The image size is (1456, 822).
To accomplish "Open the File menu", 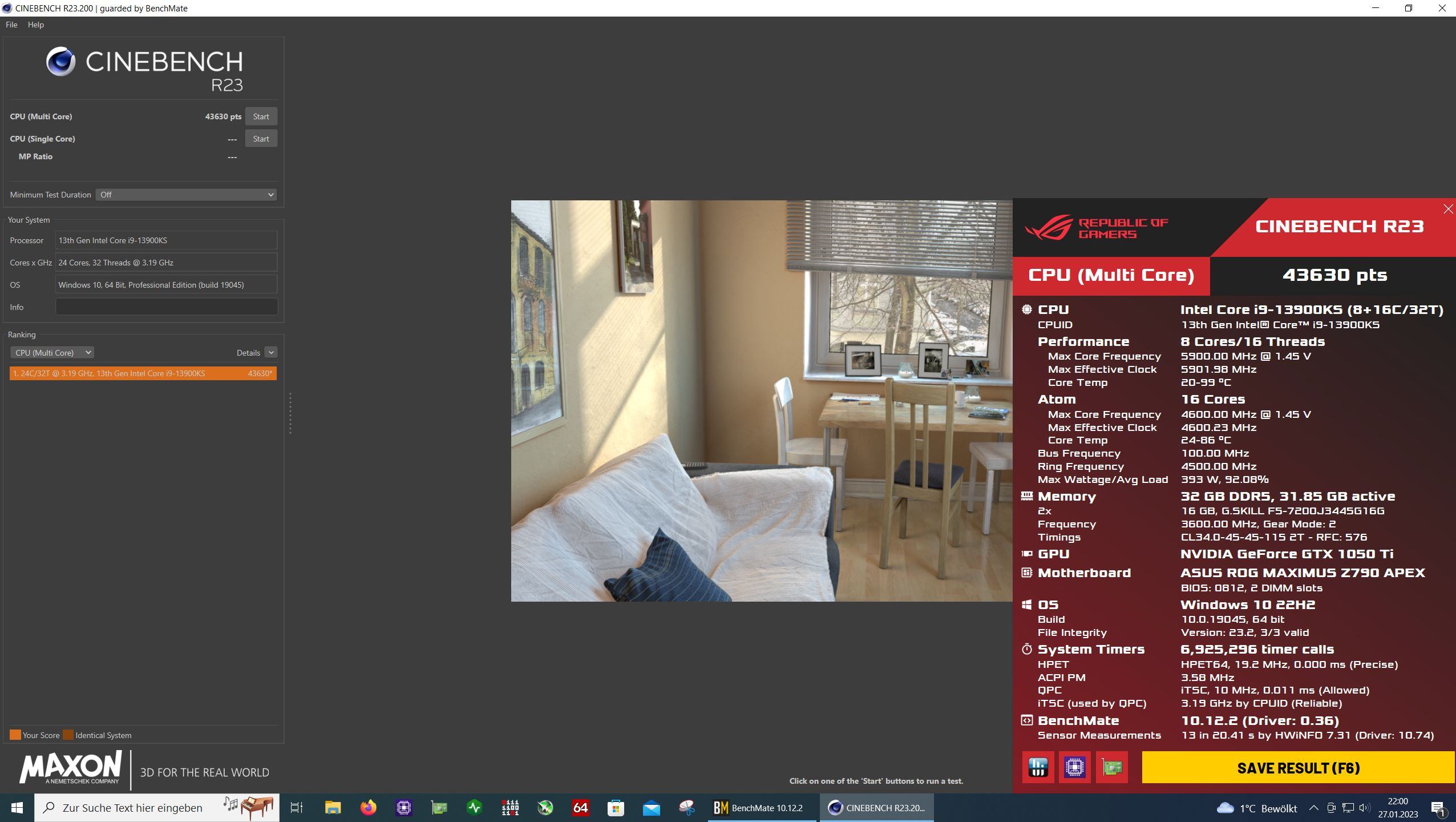I will coord(11,25).
